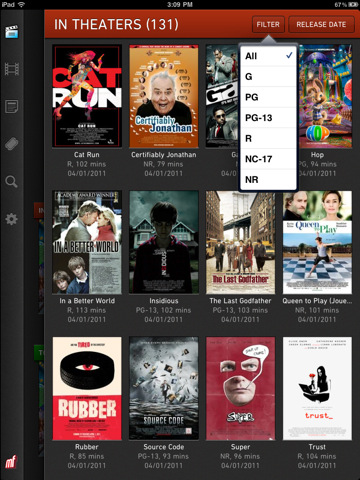Image resolution: width=360 pixels, height=480 pixels.
Task: Filter movies by PG-13 rating
Action: (x=268, y=118)
